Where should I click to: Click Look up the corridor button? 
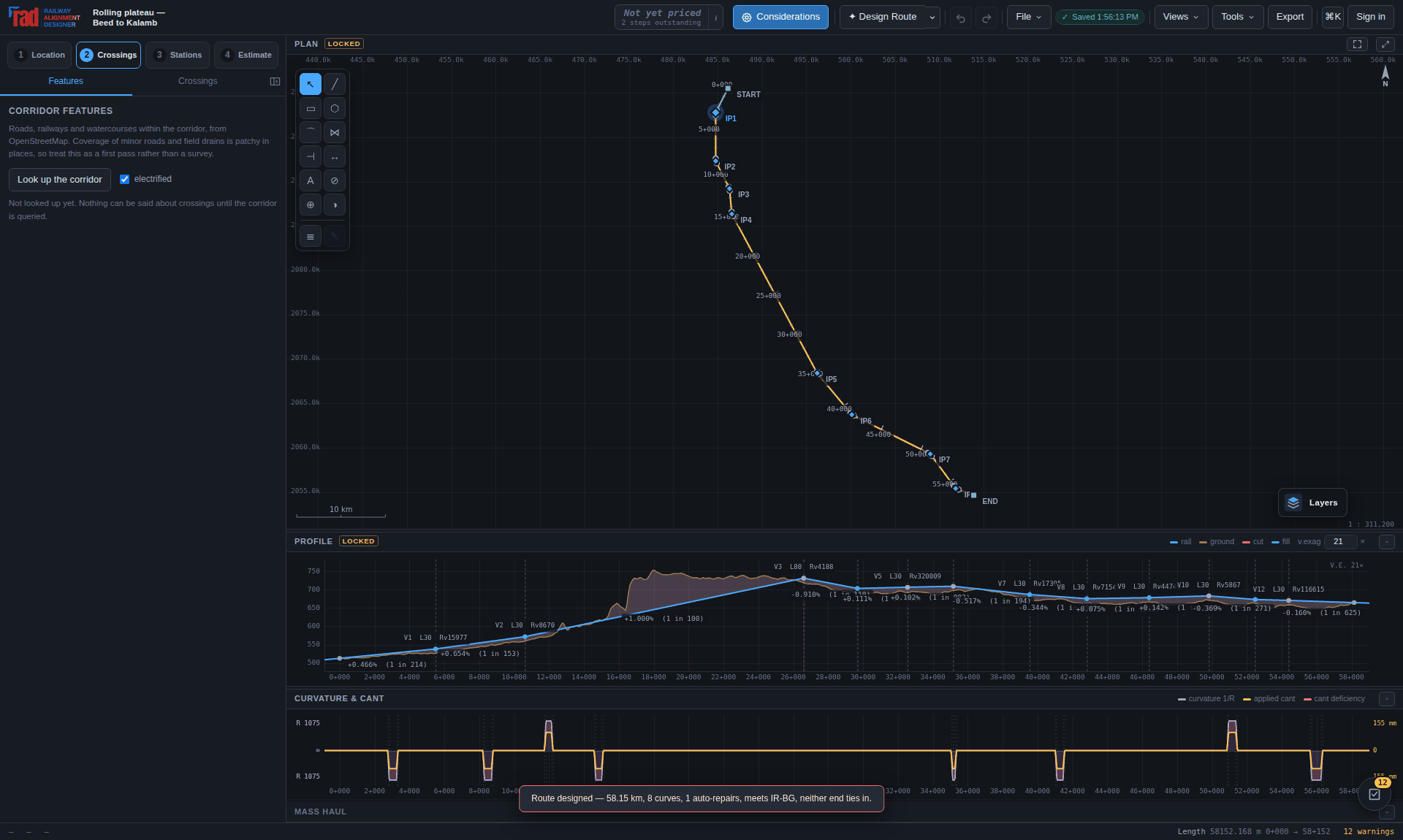pyautogui.click(x=60, y=180)
